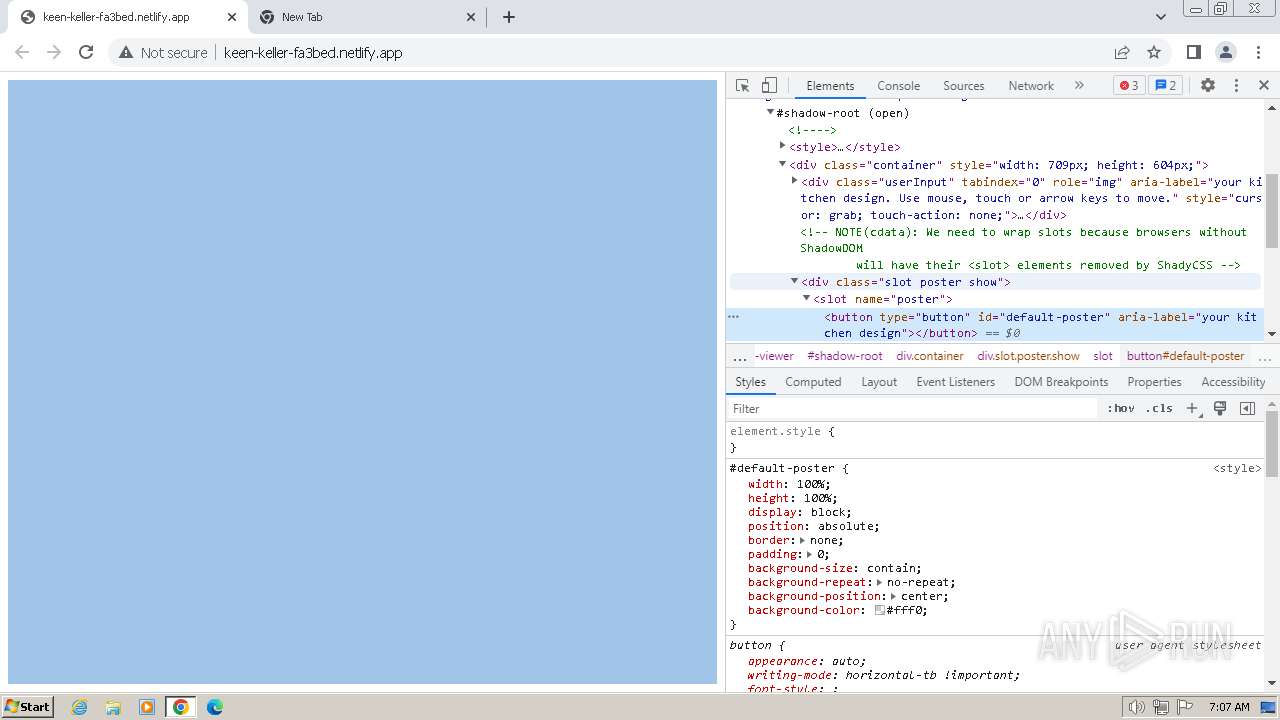Show the blue issues counter badge
This screenshot has height=720, width=1280.
1165,86
